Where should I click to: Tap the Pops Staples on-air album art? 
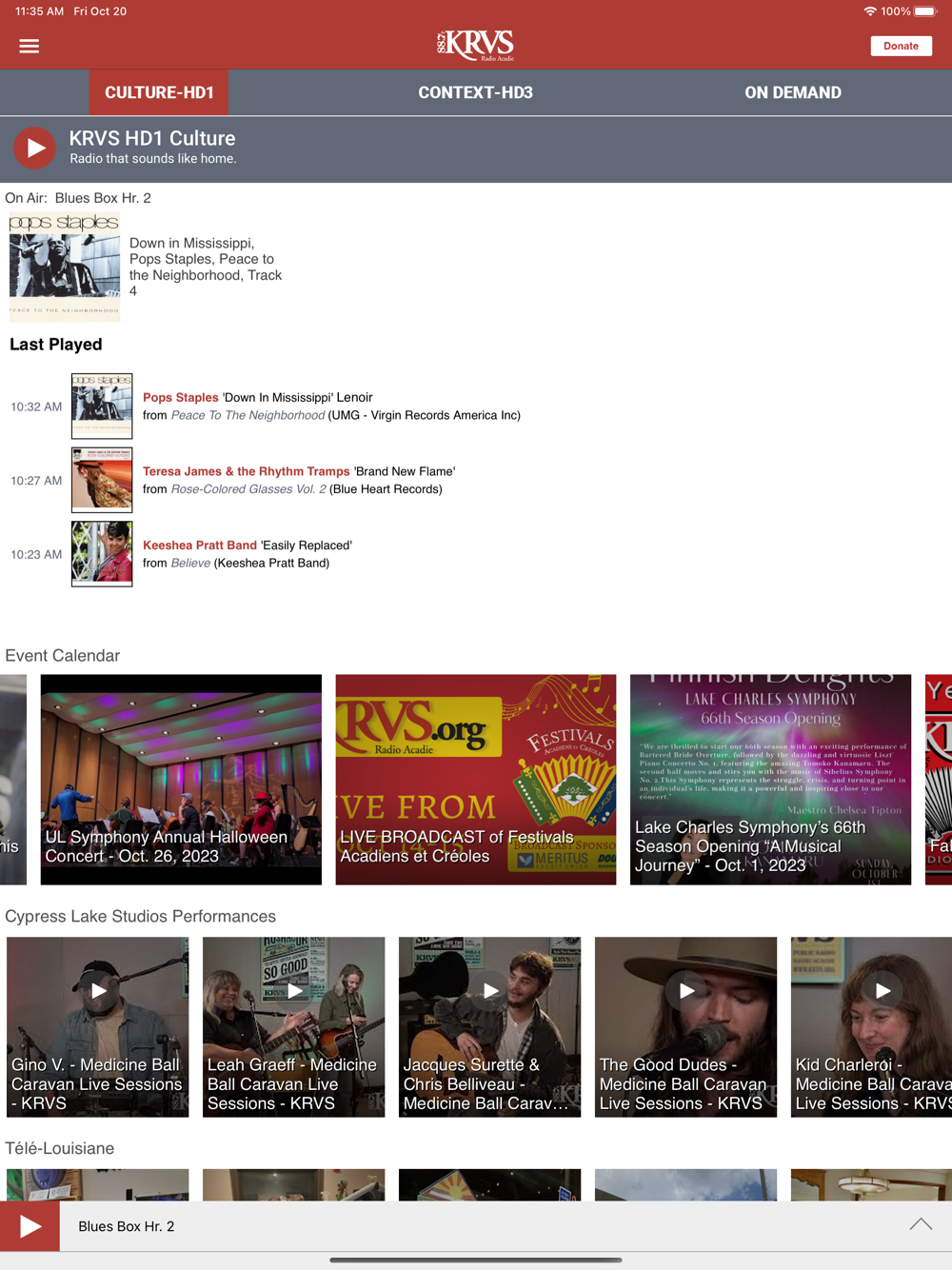[65, 268]
